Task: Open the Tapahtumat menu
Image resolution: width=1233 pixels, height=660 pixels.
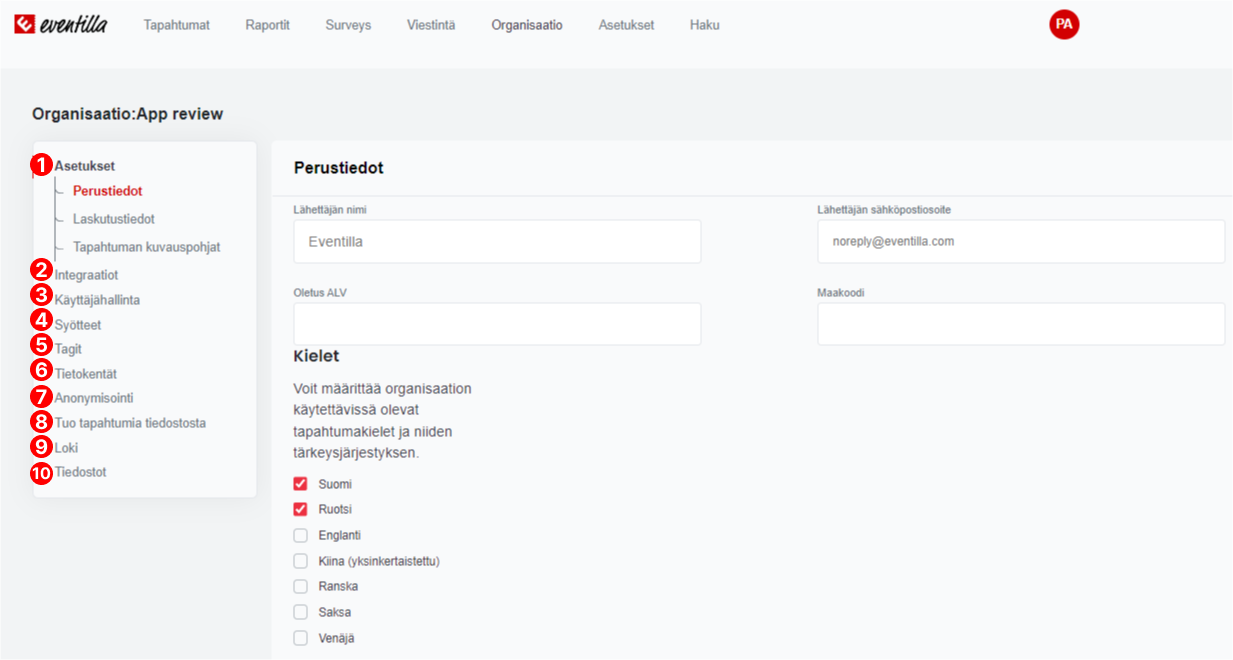Action: (177, 25)
